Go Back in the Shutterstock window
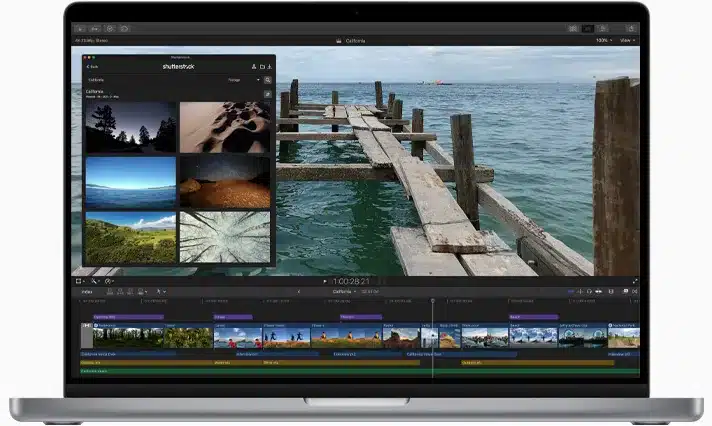 (92, 67)
